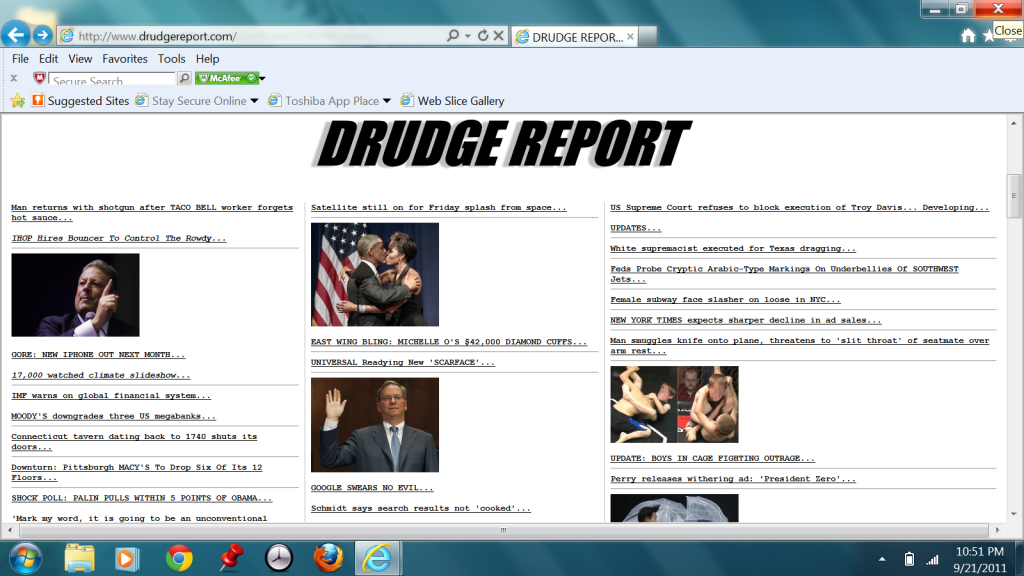Screen dimensions: 1024x576
Task: Click the man pointing finger photo
Action: [75, 295]
